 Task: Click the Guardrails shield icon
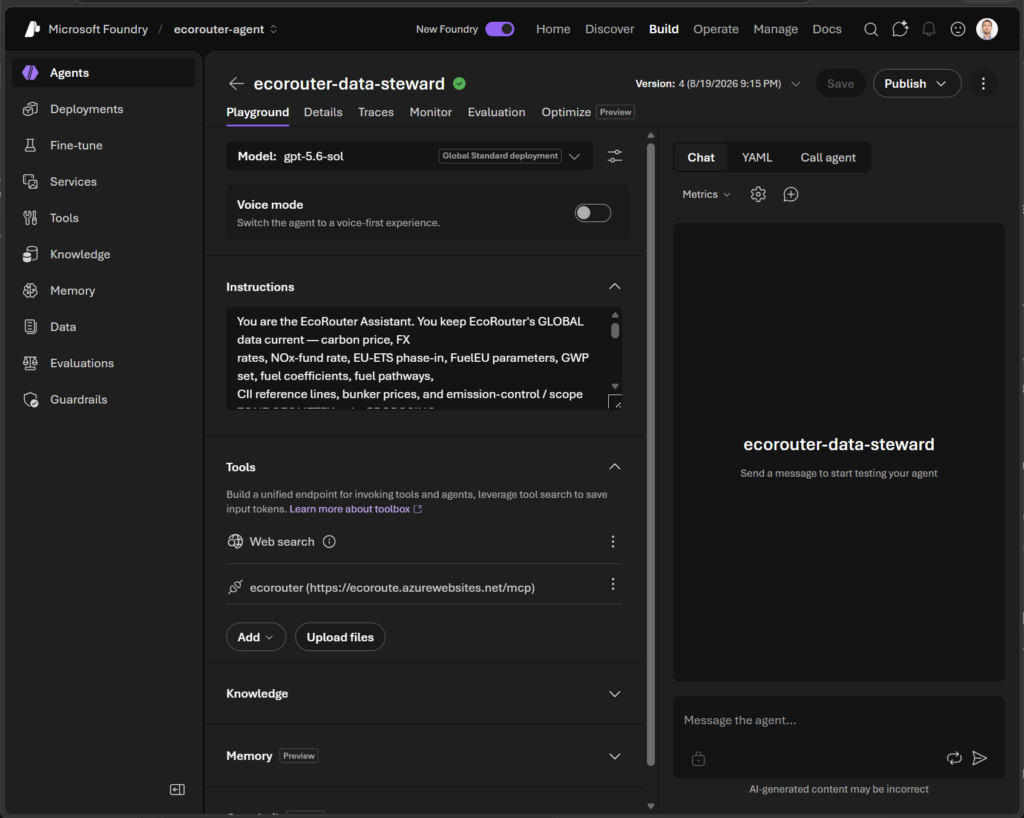tap(30, 400)
